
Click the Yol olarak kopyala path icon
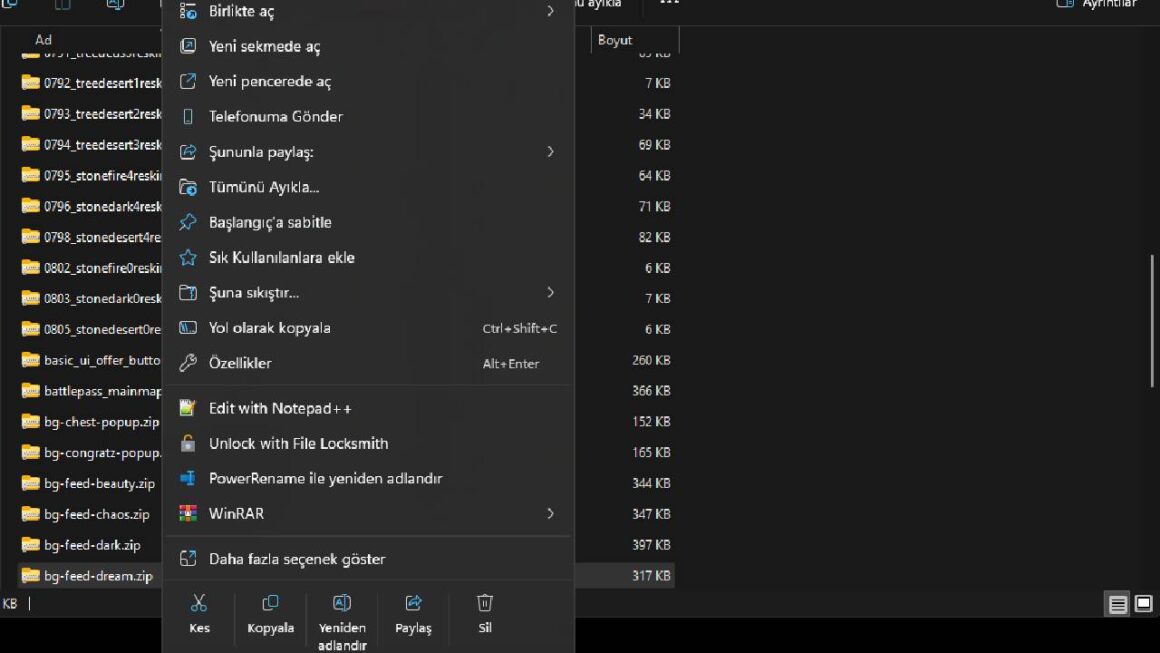tap(188, 328)
